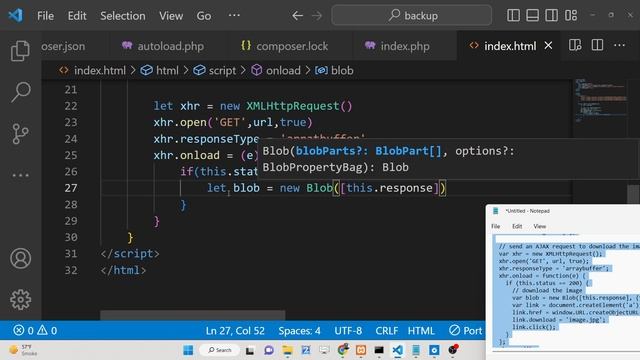Click XMLHttpRequest on line 22
This screenshot has width=640, height=360.
[293, 106]
